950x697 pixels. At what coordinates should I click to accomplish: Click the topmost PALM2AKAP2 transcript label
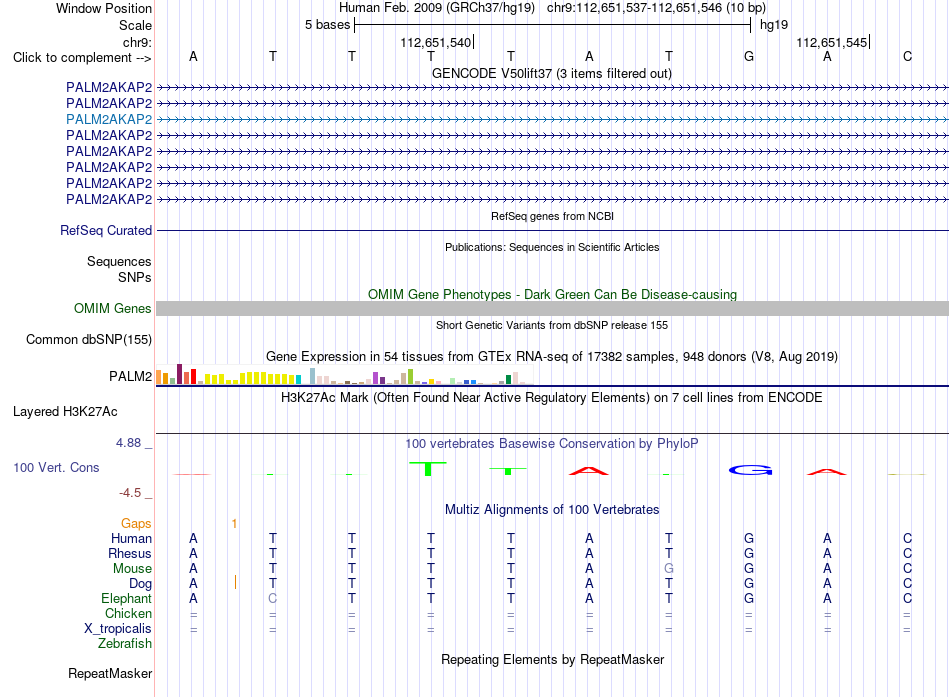coord(109,87)
